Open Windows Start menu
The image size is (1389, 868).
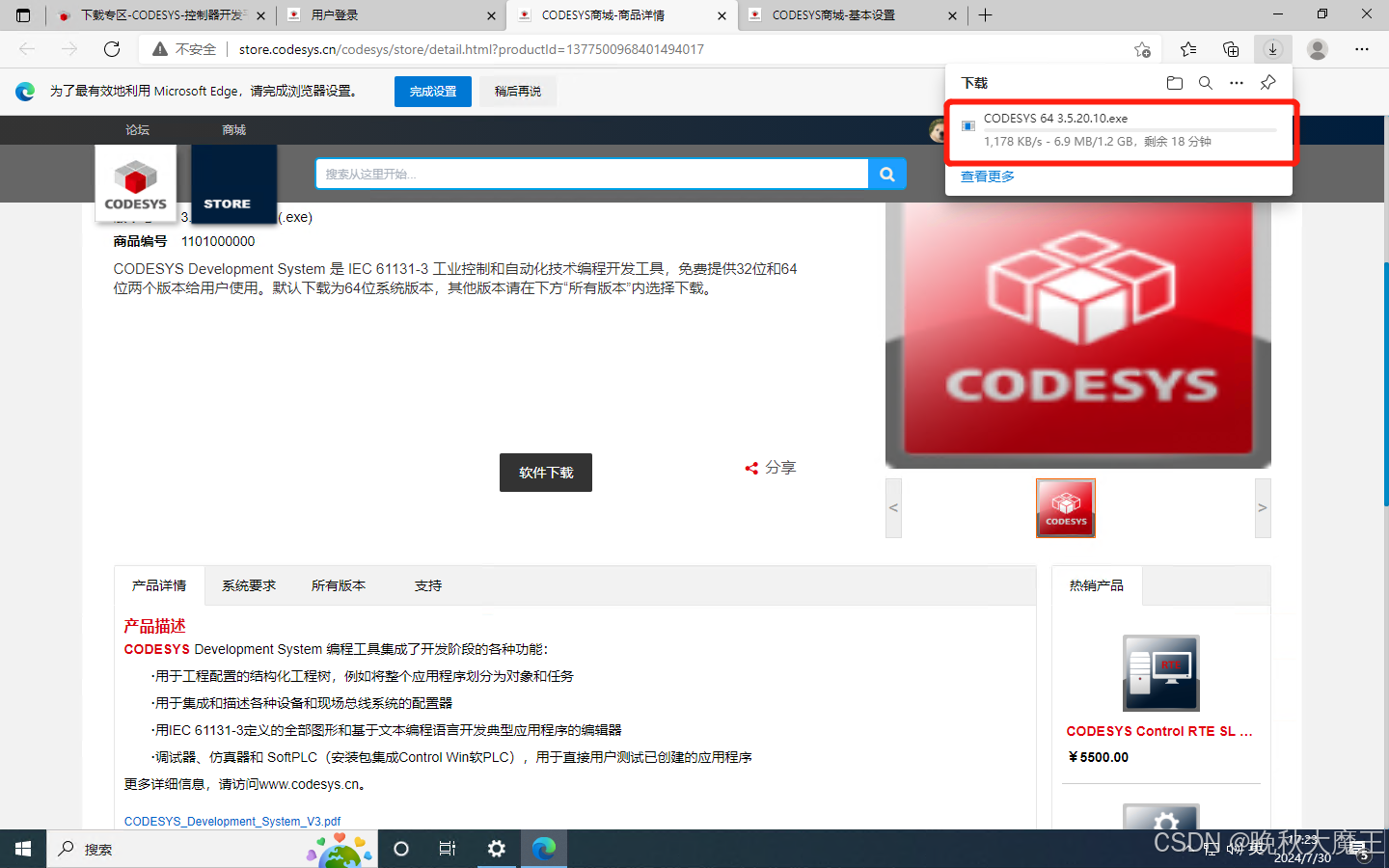point(23,849)
